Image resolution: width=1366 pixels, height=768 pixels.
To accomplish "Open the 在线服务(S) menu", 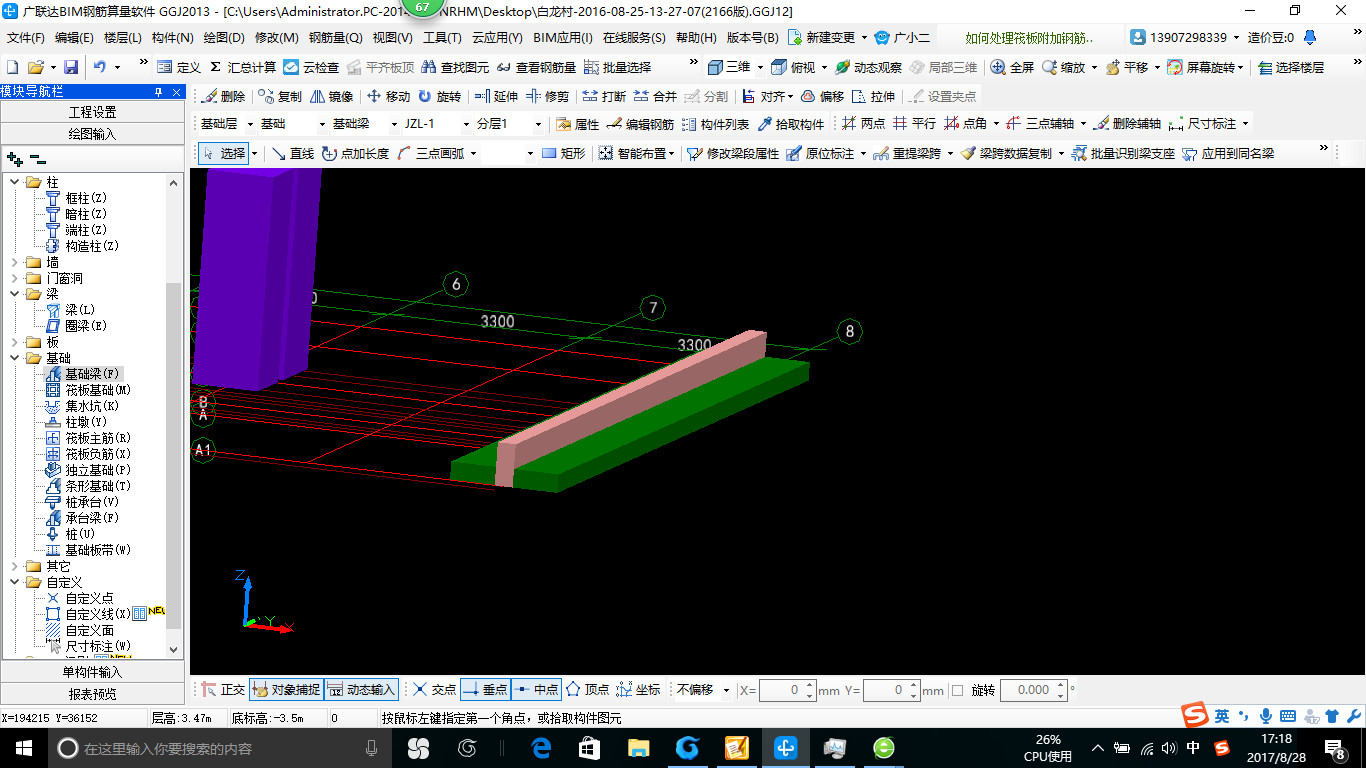I will click(x=633, y=38).
